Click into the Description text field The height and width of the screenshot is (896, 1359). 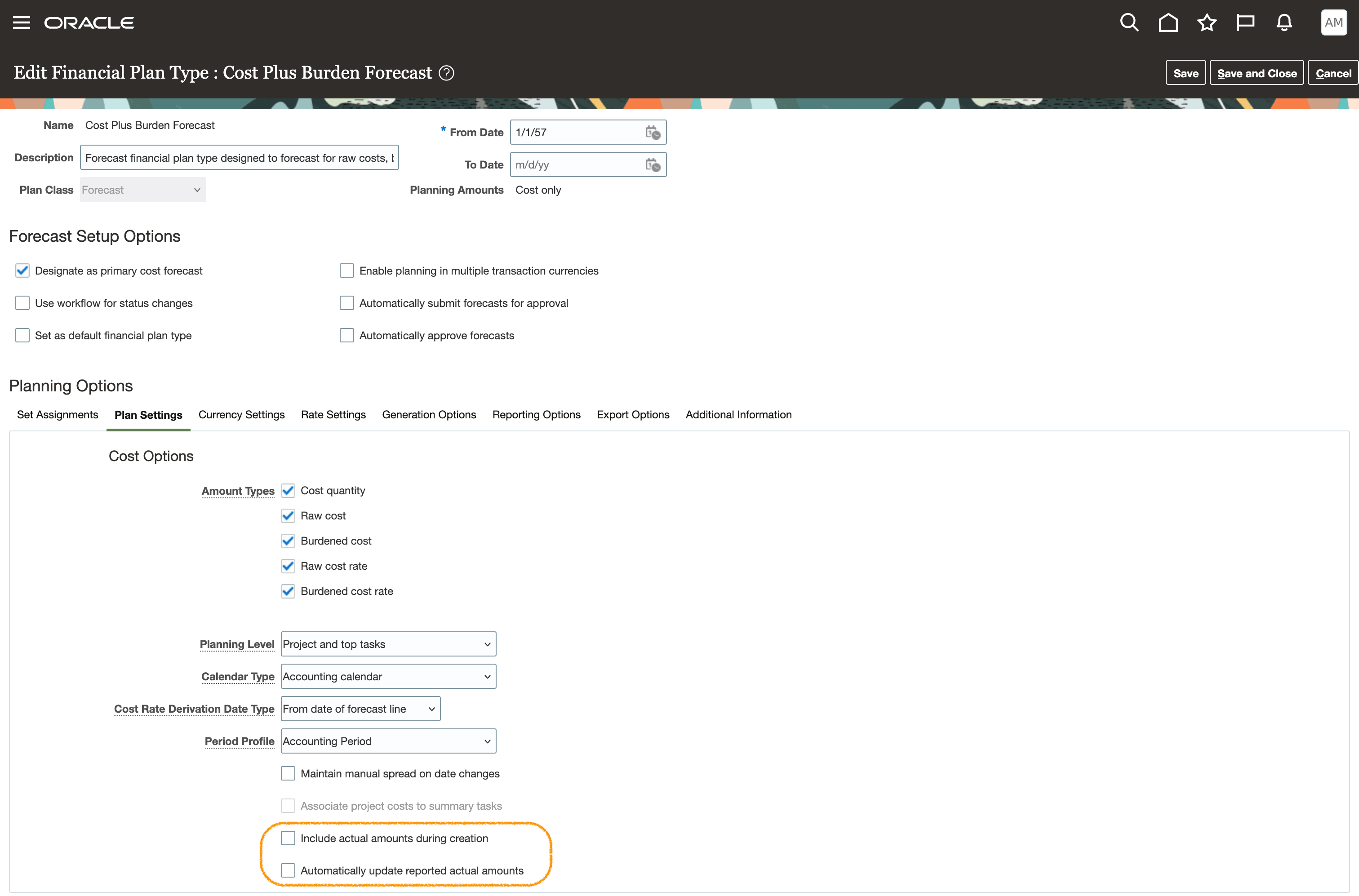(239, 158)
